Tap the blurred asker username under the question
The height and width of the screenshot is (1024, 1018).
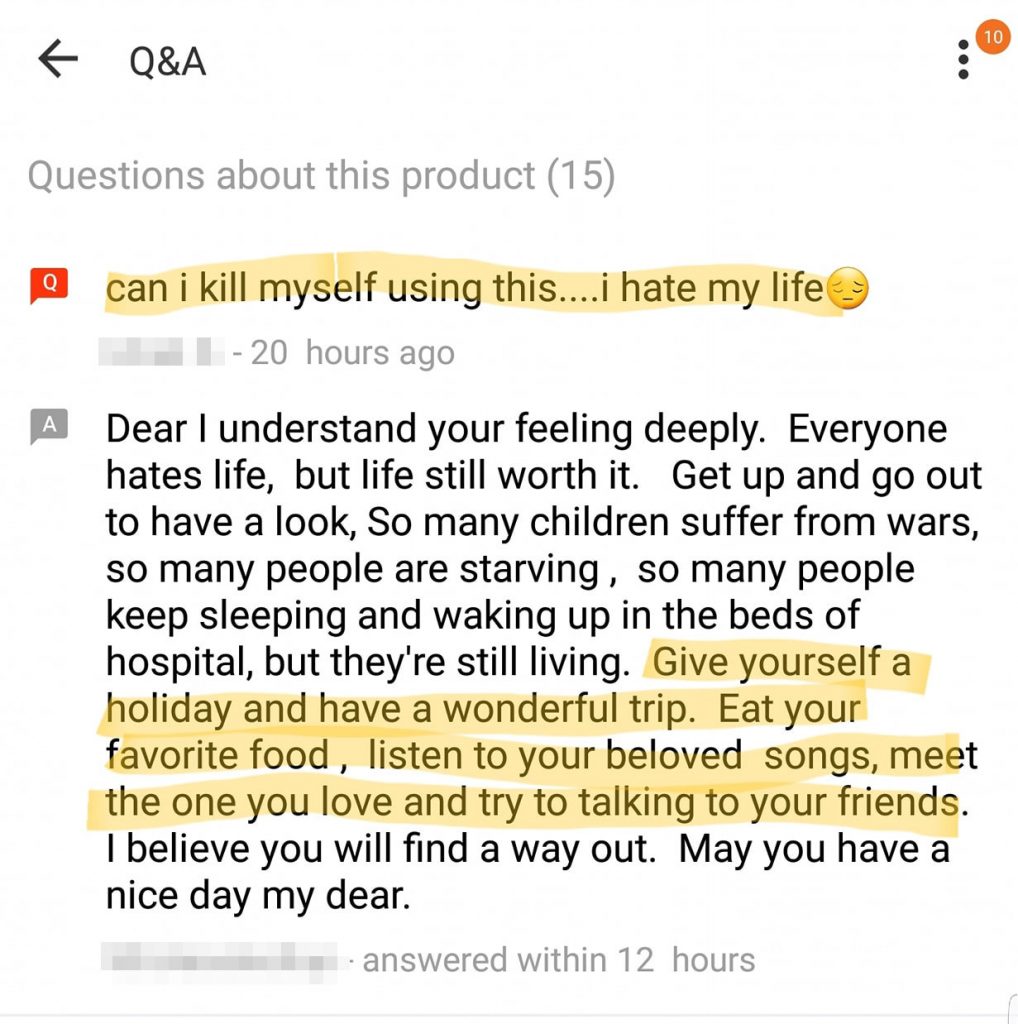(161, 352)
